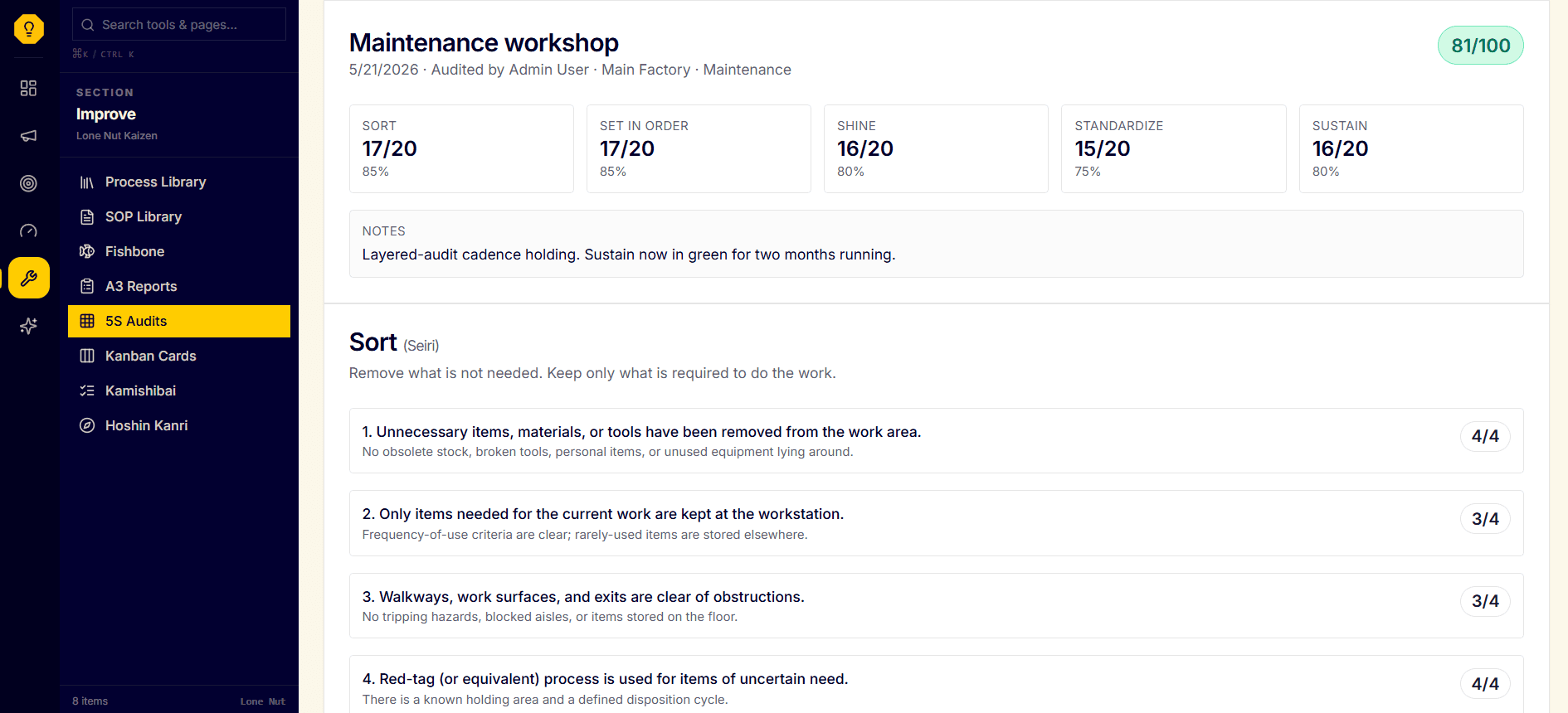
Task: Click the Process Library books icon
Action: pos(87,182)
